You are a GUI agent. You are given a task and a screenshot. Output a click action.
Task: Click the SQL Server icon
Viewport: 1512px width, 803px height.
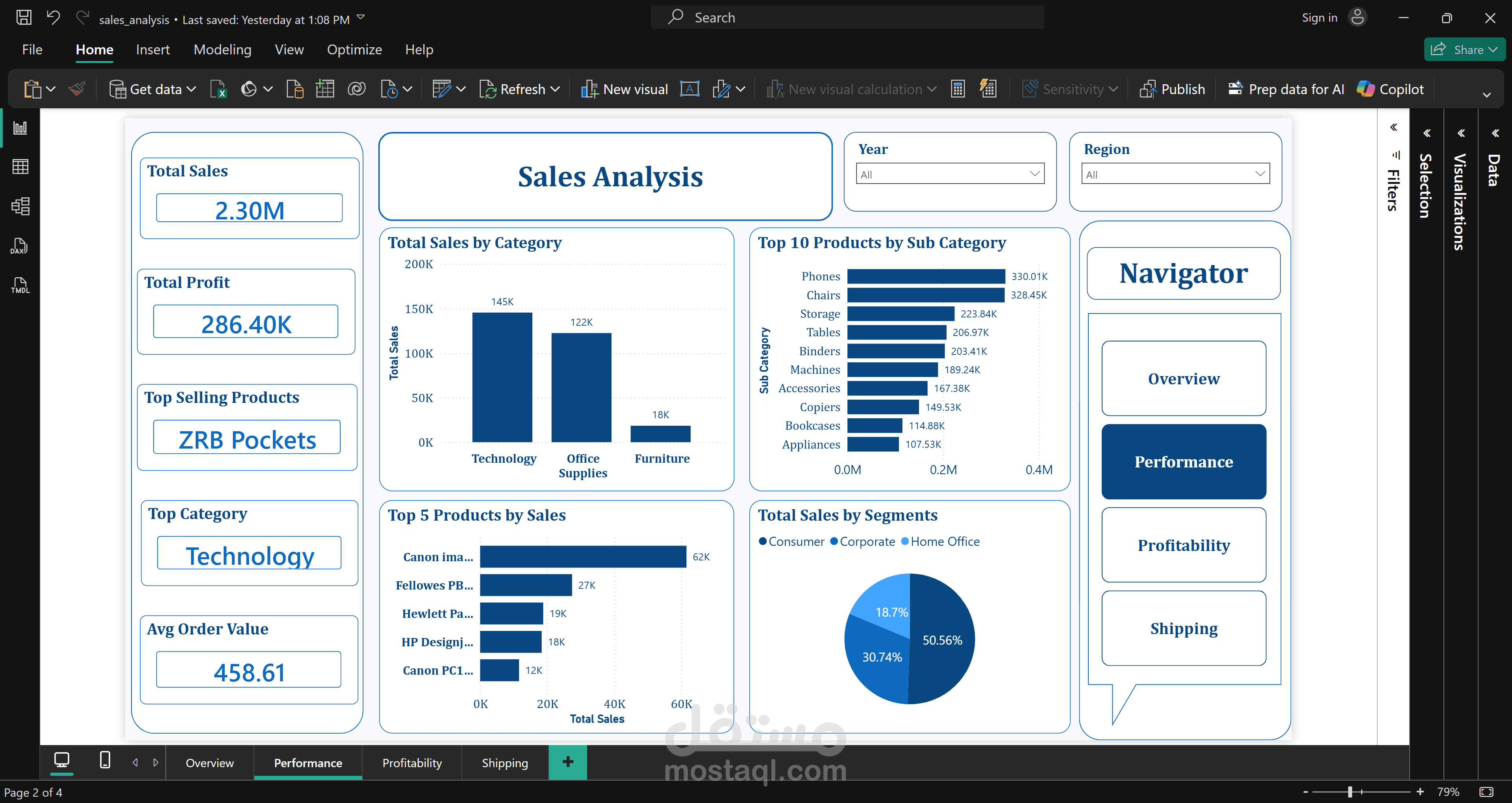(x=295, y=89)
